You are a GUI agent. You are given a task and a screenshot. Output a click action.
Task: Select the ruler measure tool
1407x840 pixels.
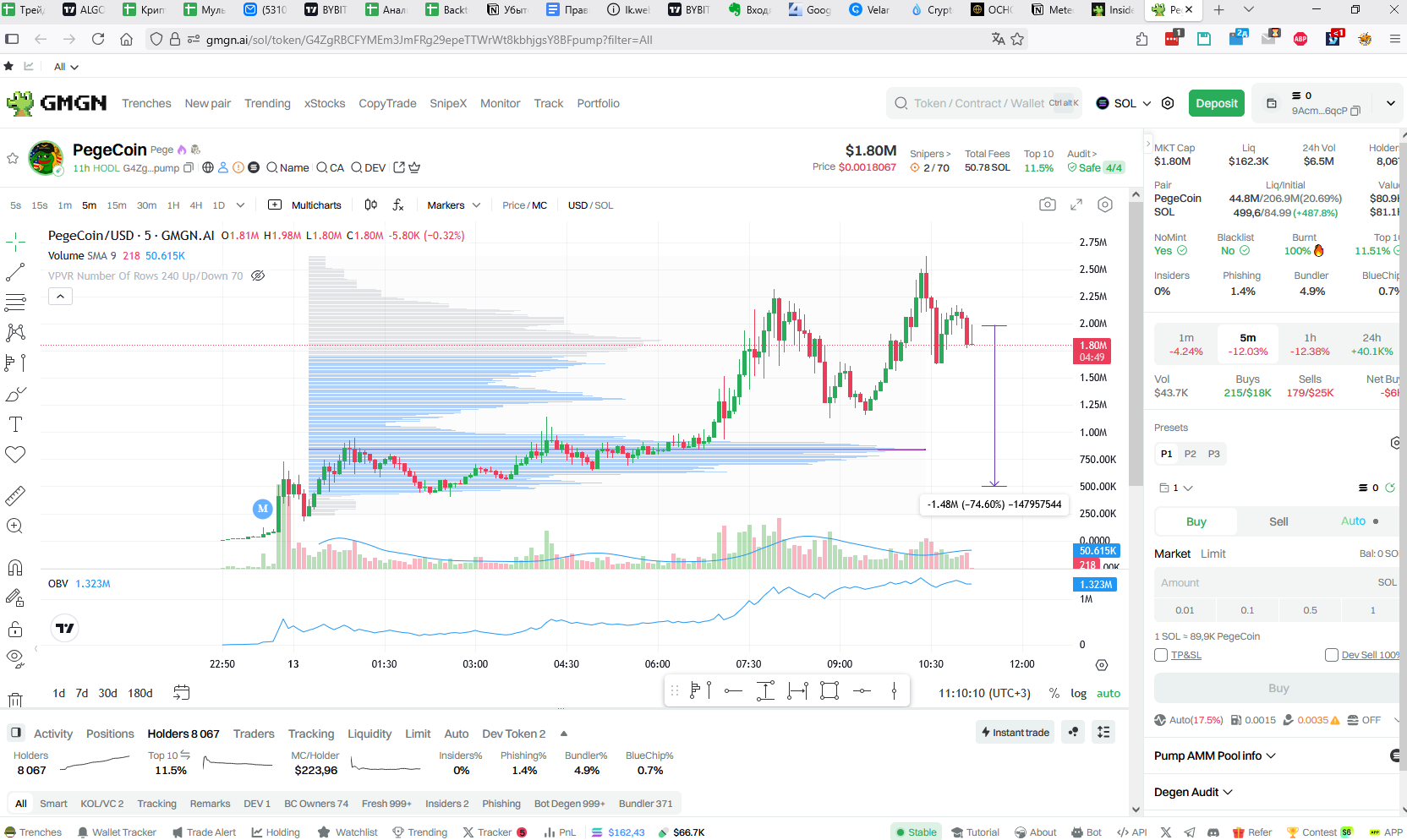(15, 496)
